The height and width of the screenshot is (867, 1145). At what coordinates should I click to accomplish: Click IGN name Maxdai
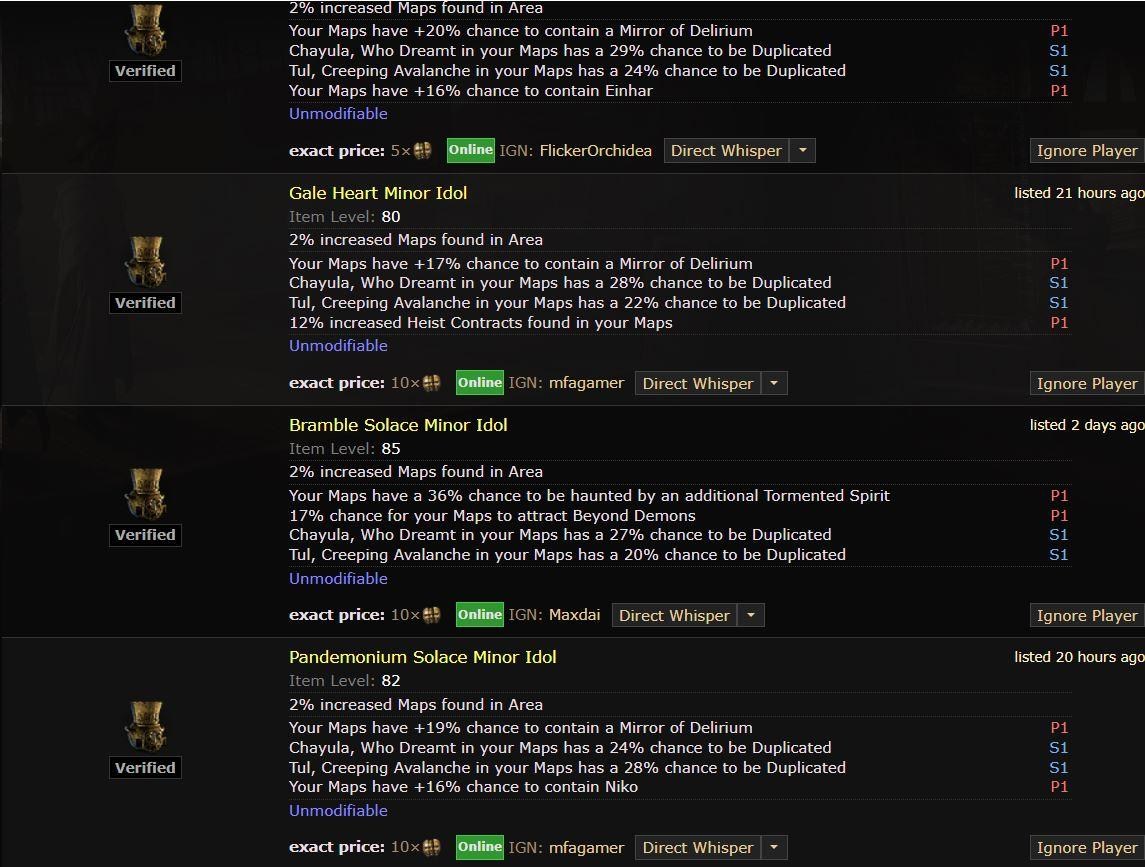(575, 615)
